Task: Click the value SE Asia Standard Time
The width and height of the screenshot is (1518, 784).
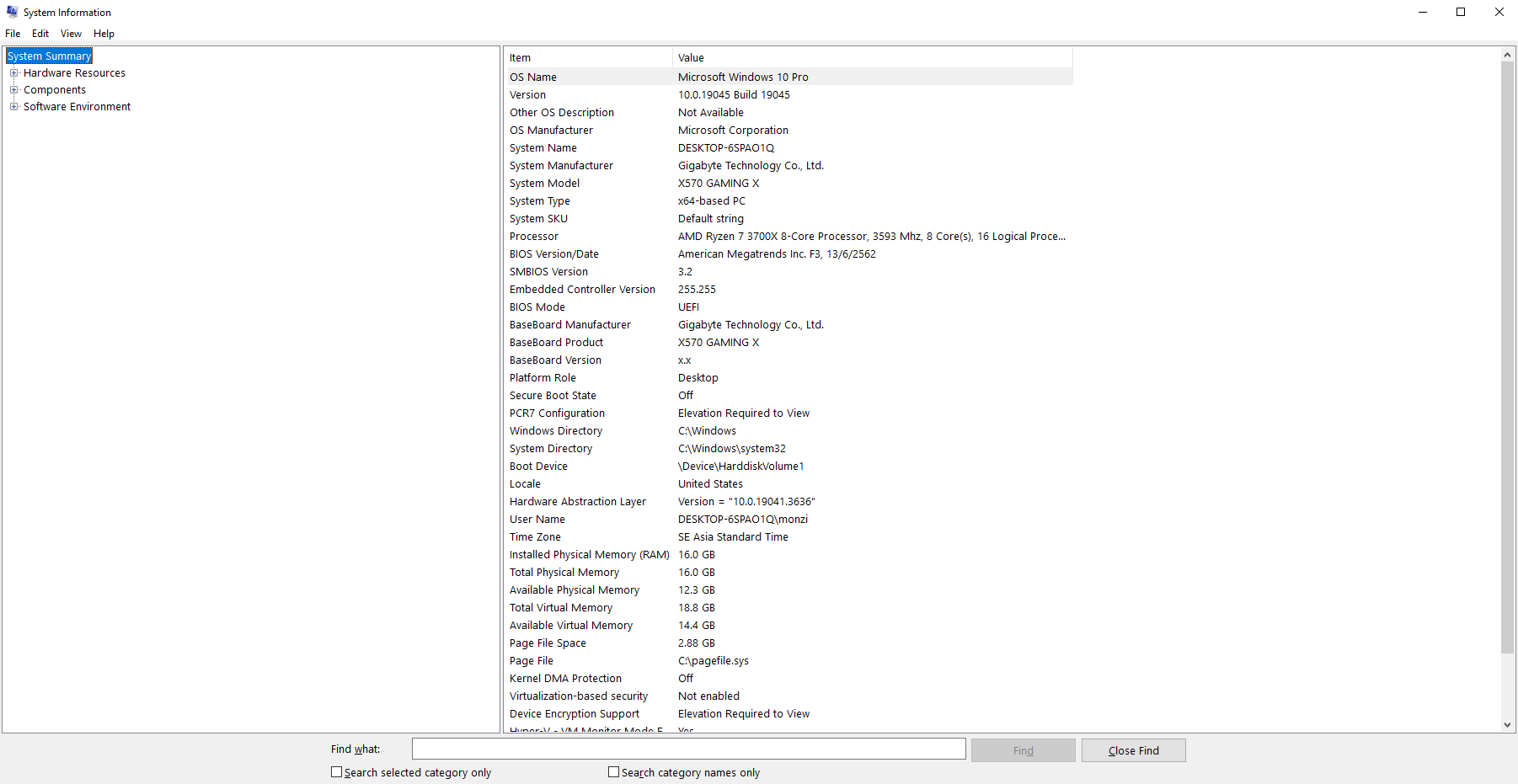Action: tap(733, 537)
